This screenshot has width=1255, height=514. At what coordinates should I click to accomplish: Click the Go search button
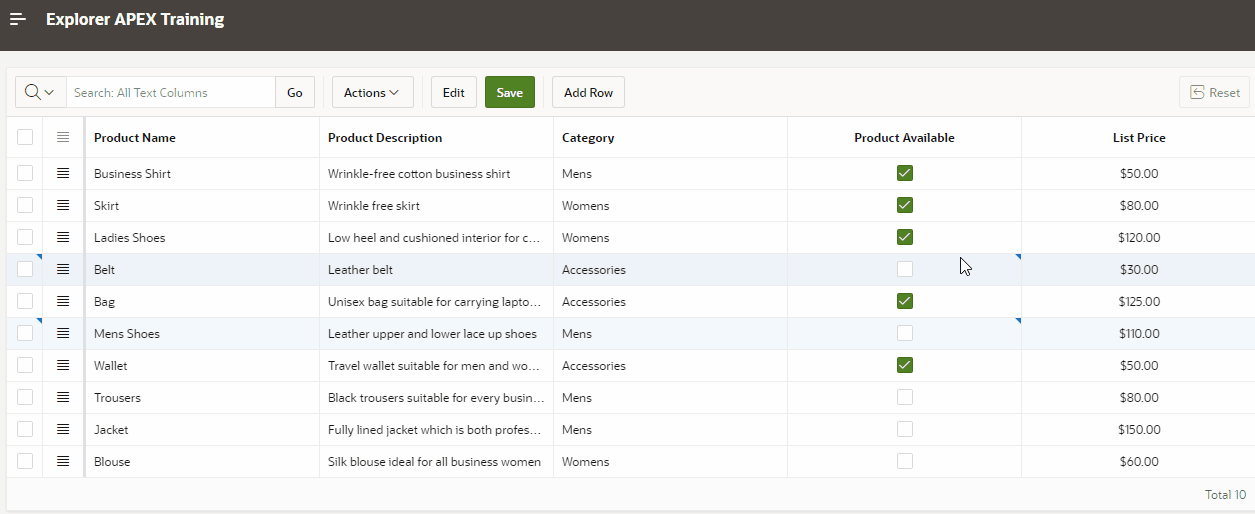pos(295,92)
